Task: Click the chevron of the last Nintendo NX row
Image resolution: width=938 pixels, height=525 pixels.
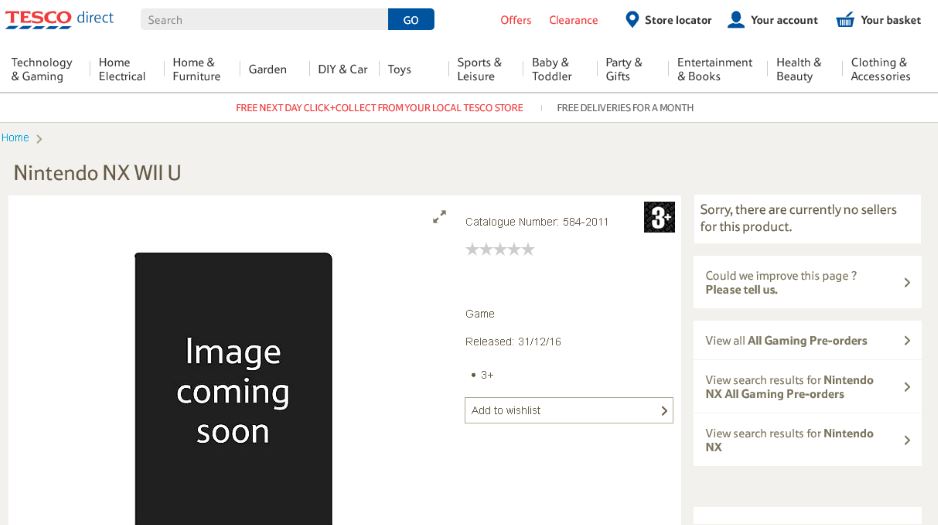Action: [907, 440]
